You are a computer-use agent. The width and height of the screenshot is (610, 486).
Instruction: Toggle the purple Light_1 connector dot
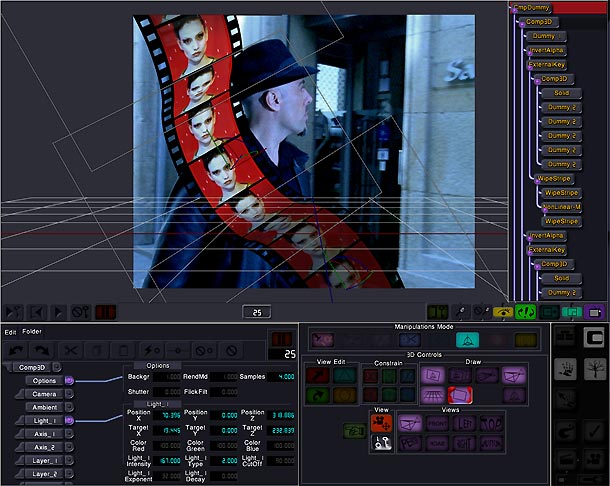pyautogui.click(x=69, y=421)
